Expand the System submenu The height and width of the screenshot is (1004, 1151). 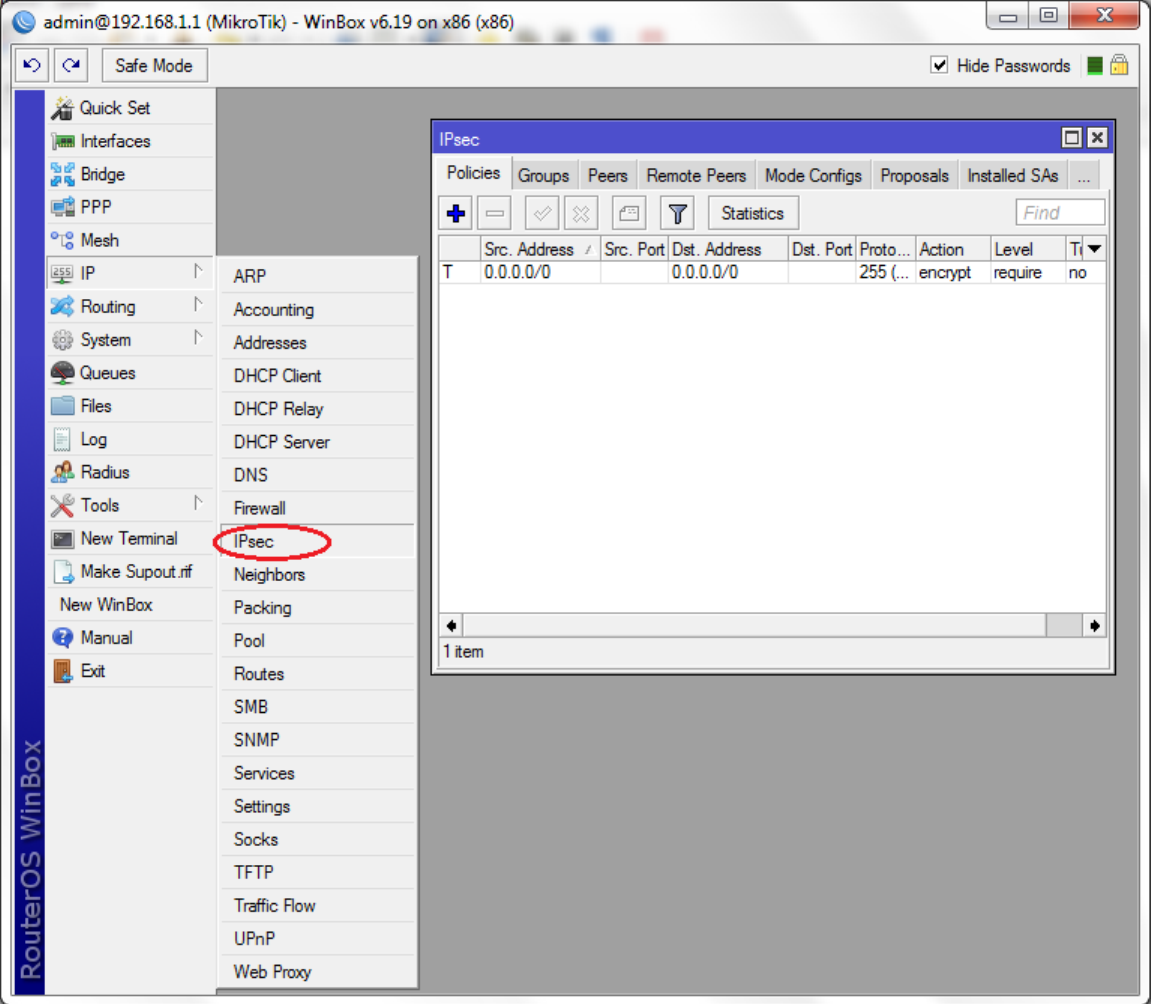(x=131, y=340)
